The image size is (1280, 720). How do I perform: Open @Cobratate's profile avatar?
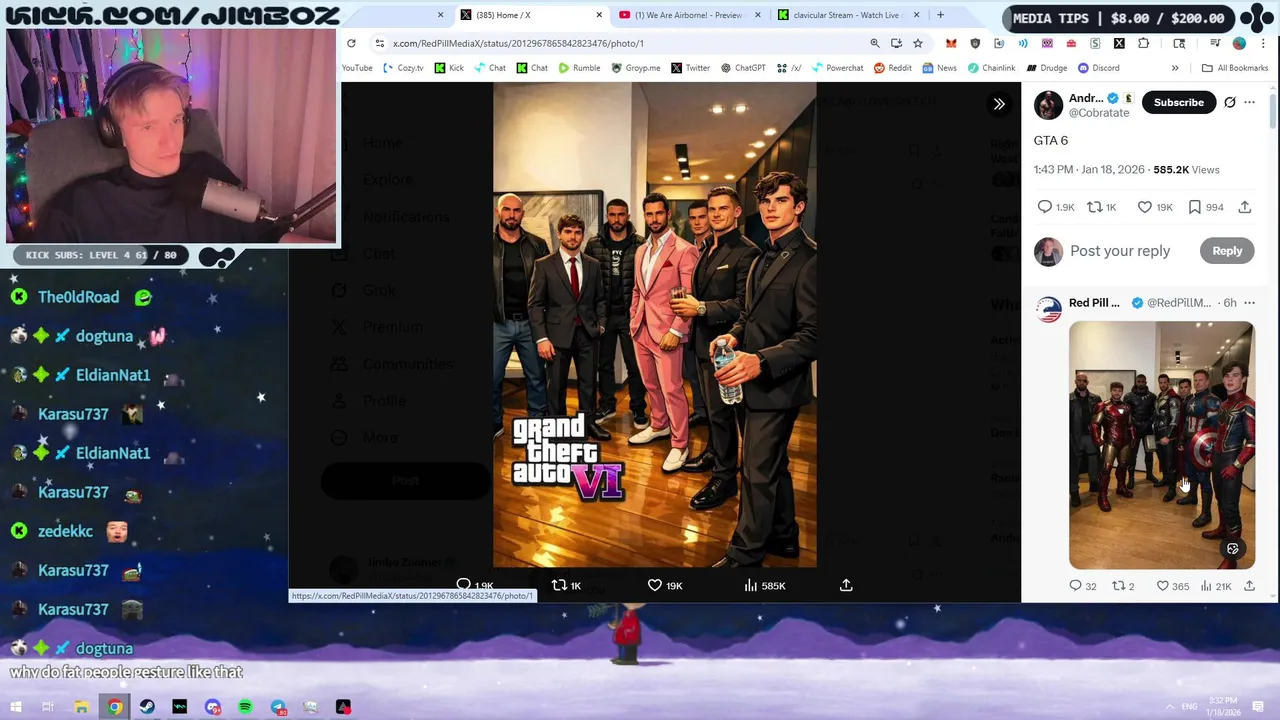click(x=1048, y=105)
